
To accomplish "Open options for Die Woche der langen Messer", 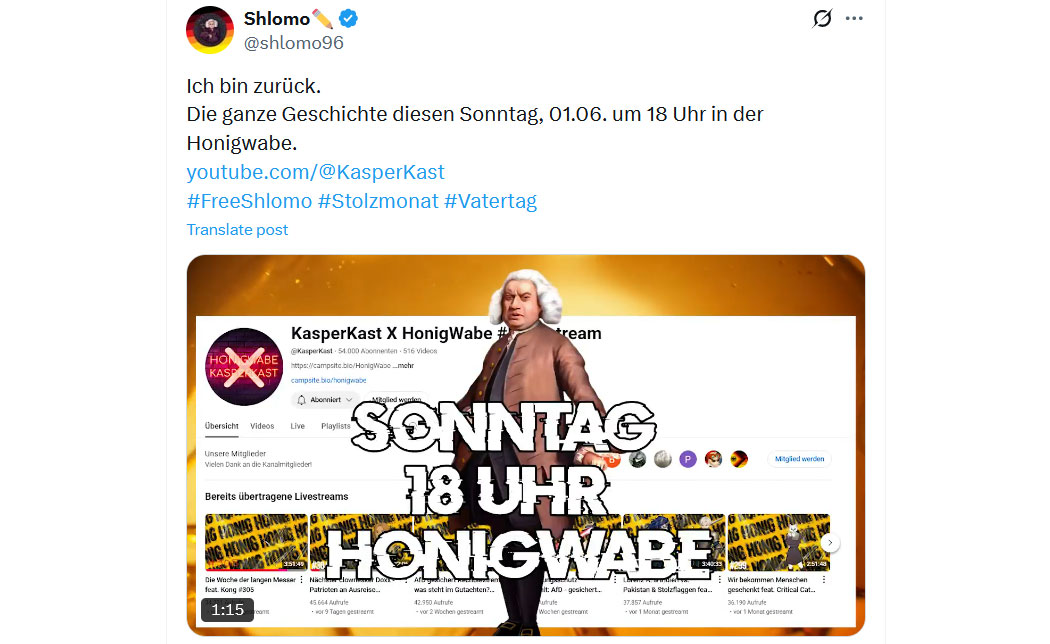I will click(x=301, y=580).
